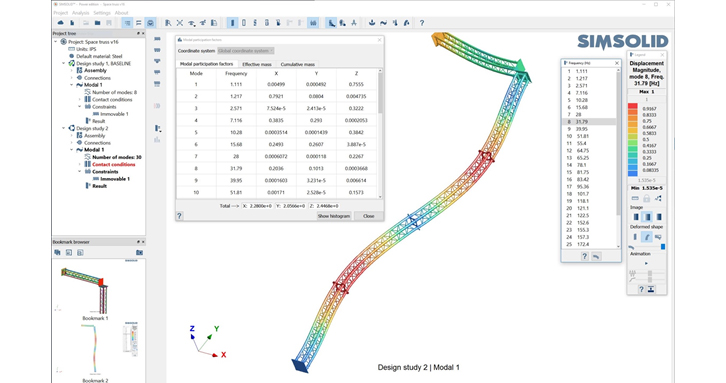Collapse the Design study 2 tree node
This screenshot has height=383, width=726.
64,128
